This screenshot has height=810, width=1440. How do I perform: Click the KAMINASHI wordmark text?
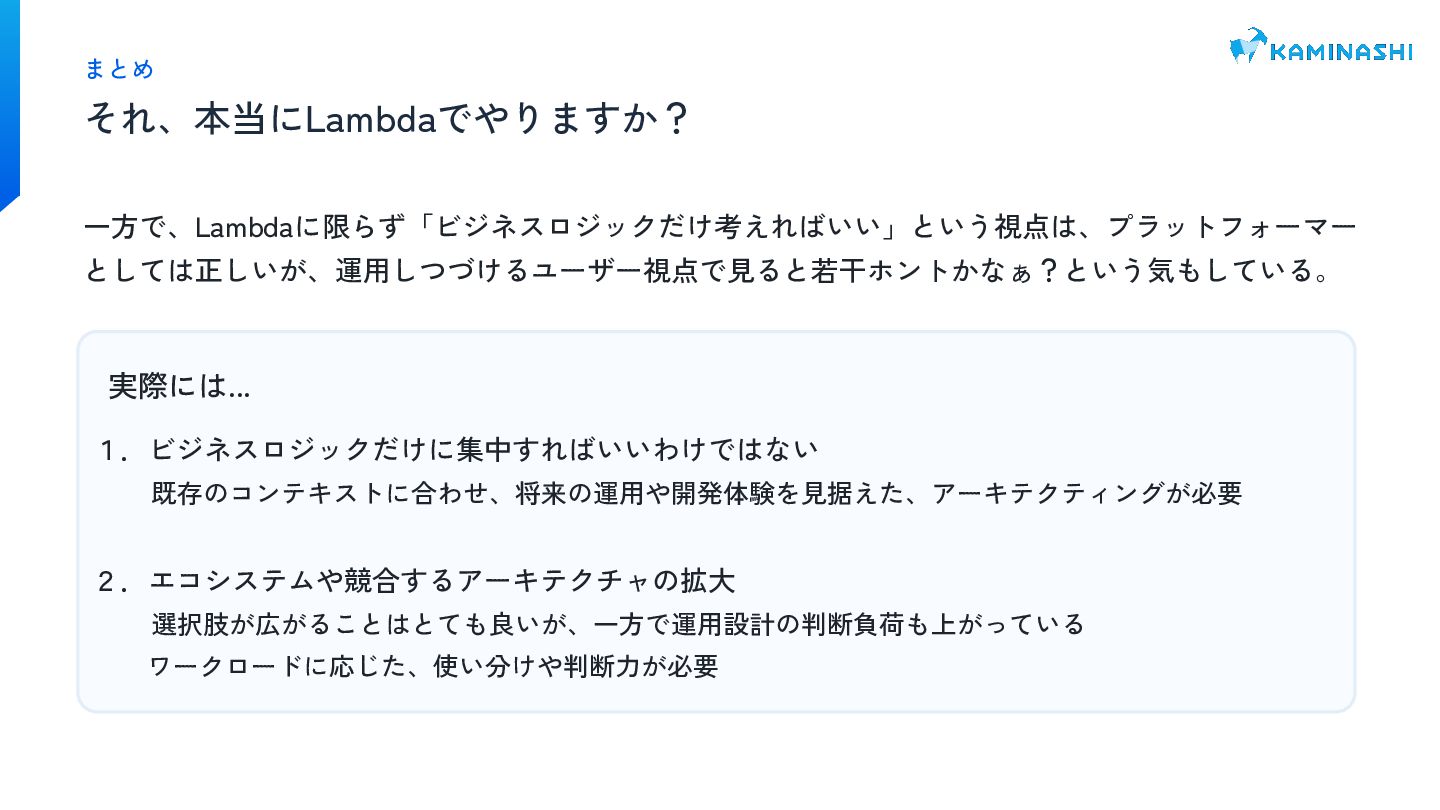1340,51
